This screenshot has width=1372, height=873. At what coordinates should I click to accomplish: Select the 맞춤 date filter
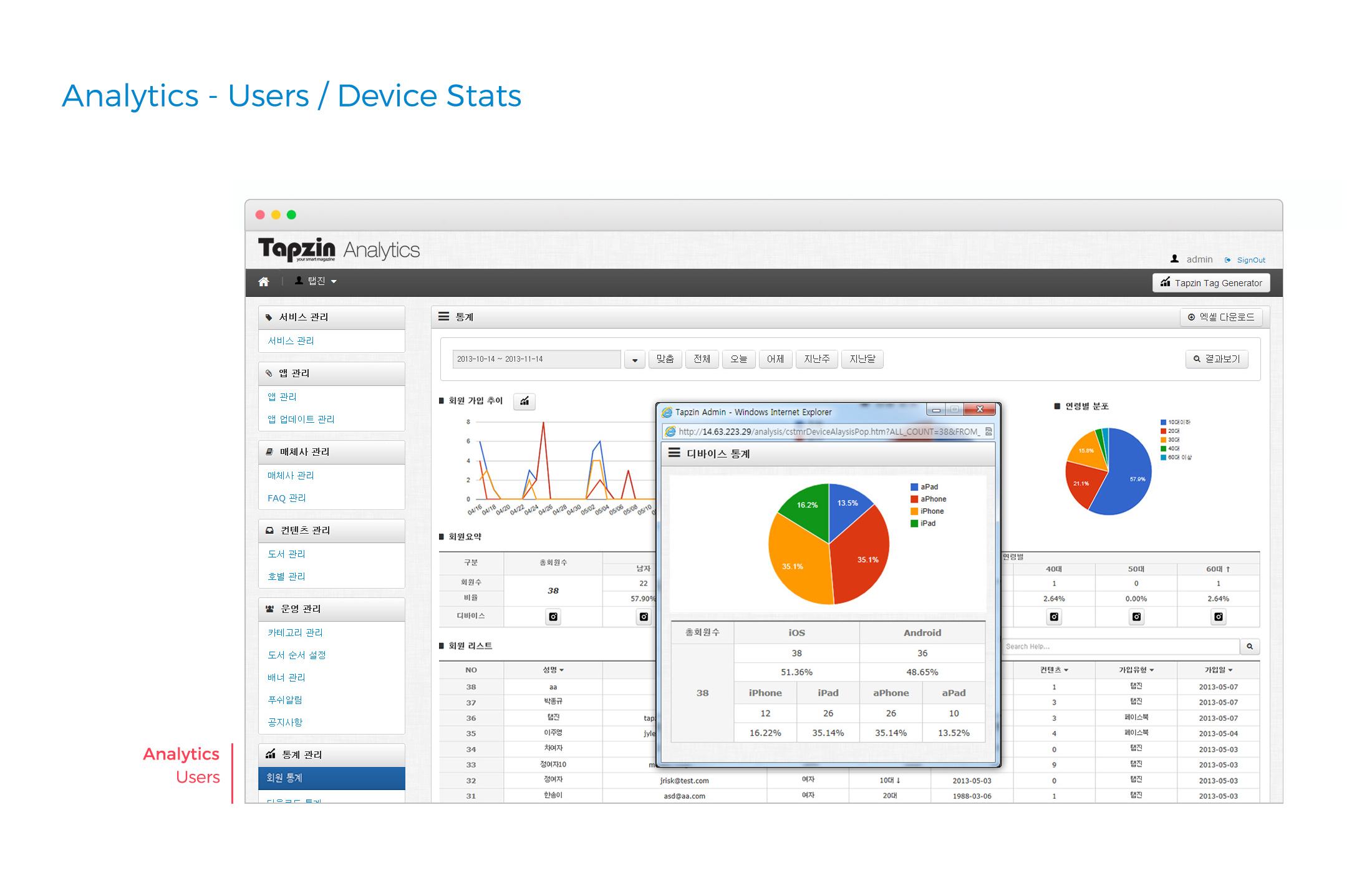[x=665, y=359]
